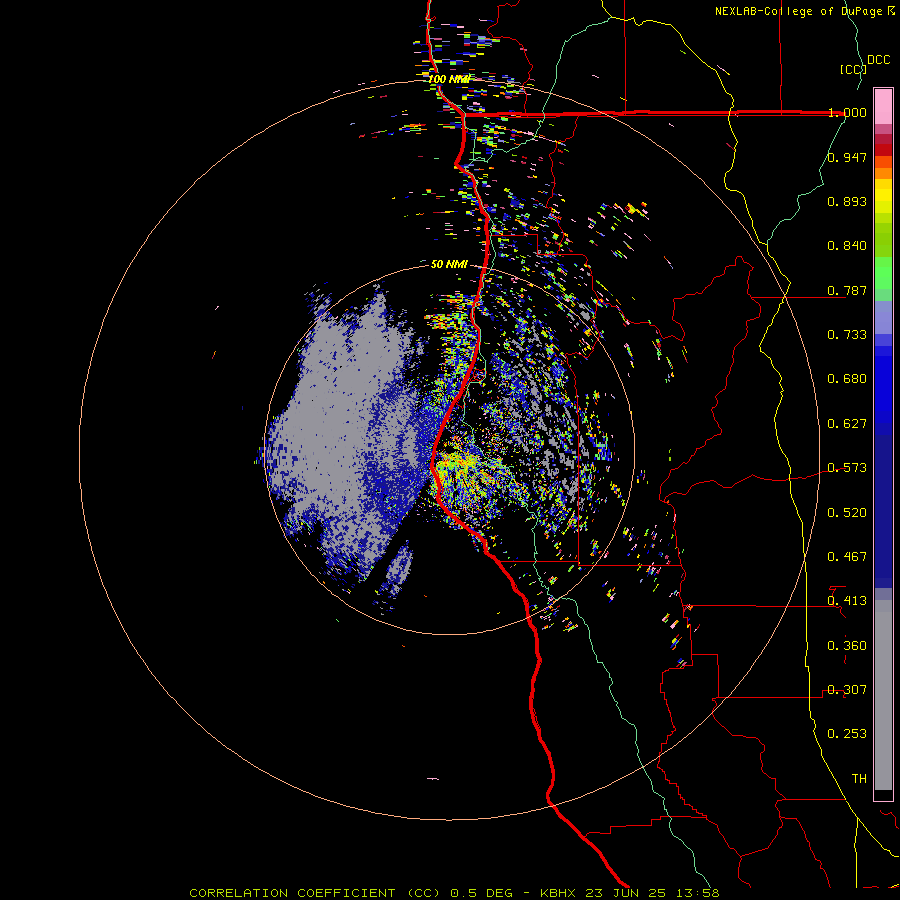Click the 100 NMI range ring label

click(x=449, y=79)
